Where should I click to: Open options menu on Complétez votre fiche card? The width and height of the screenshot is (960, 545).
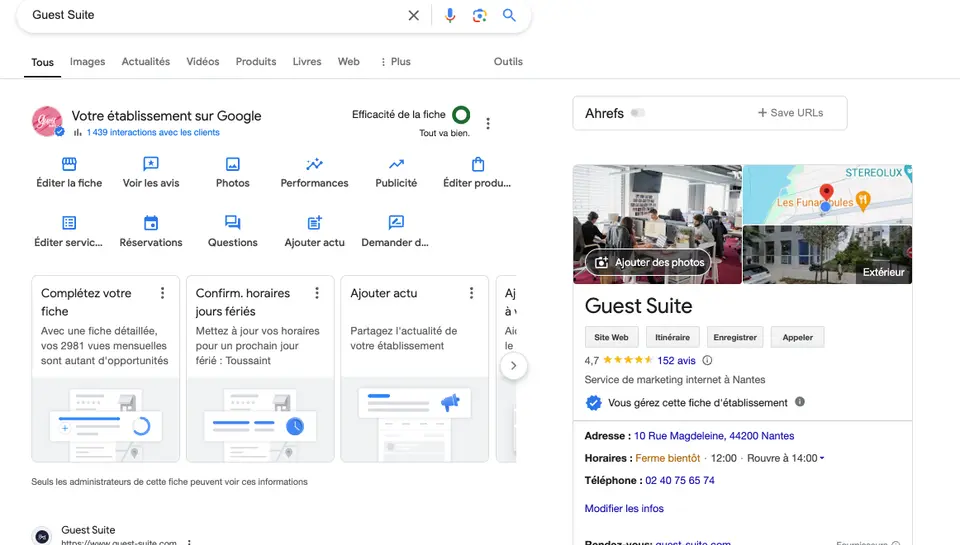(162, 293)
